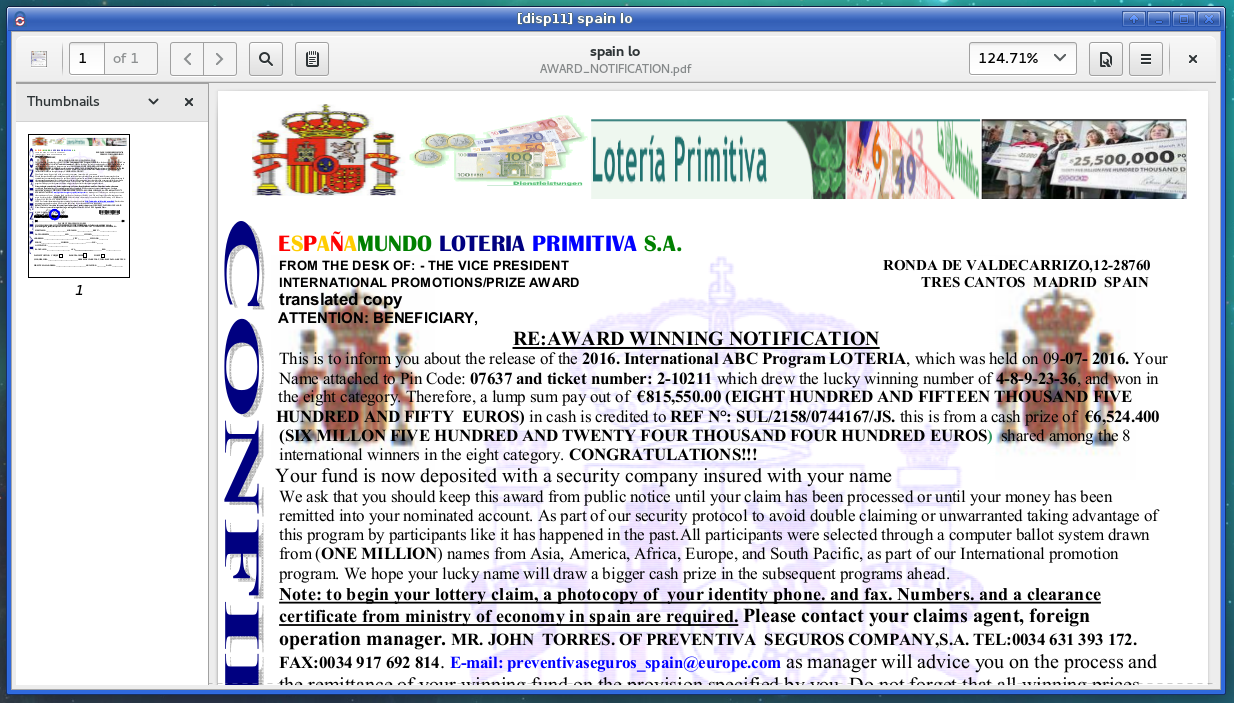This screenshot has width=1234, height=703.
Task: Open the hamburger view options menu
Action: (1146, 59)
